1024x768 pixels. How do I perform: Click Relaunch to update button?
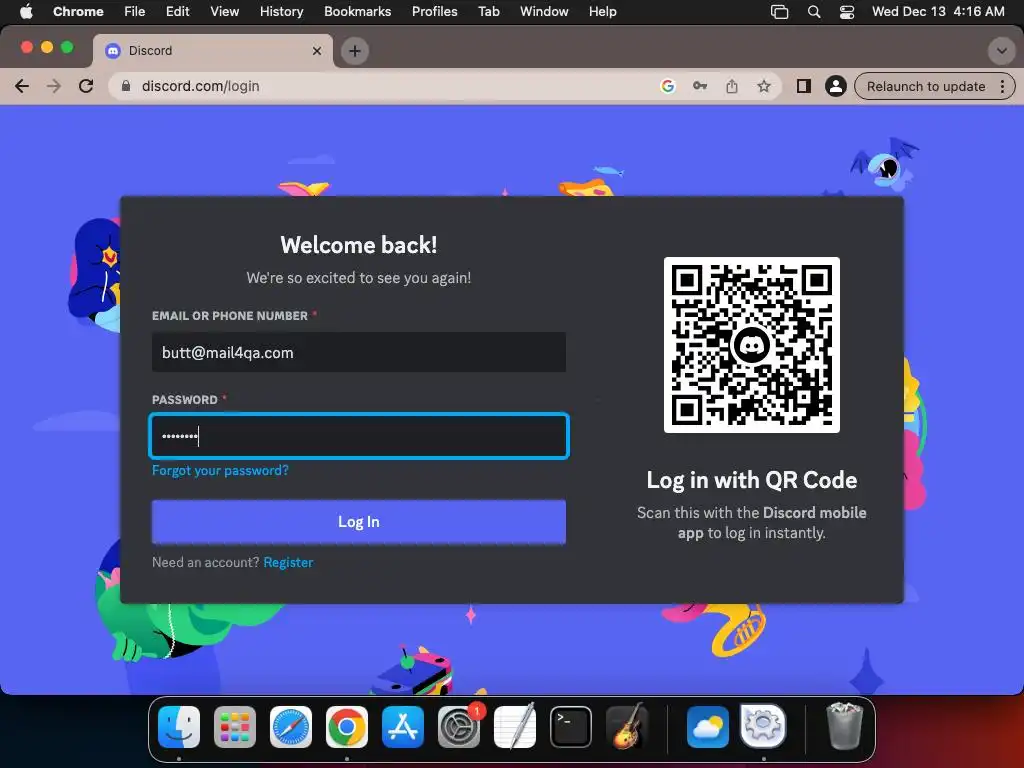[x=925, y=86]
